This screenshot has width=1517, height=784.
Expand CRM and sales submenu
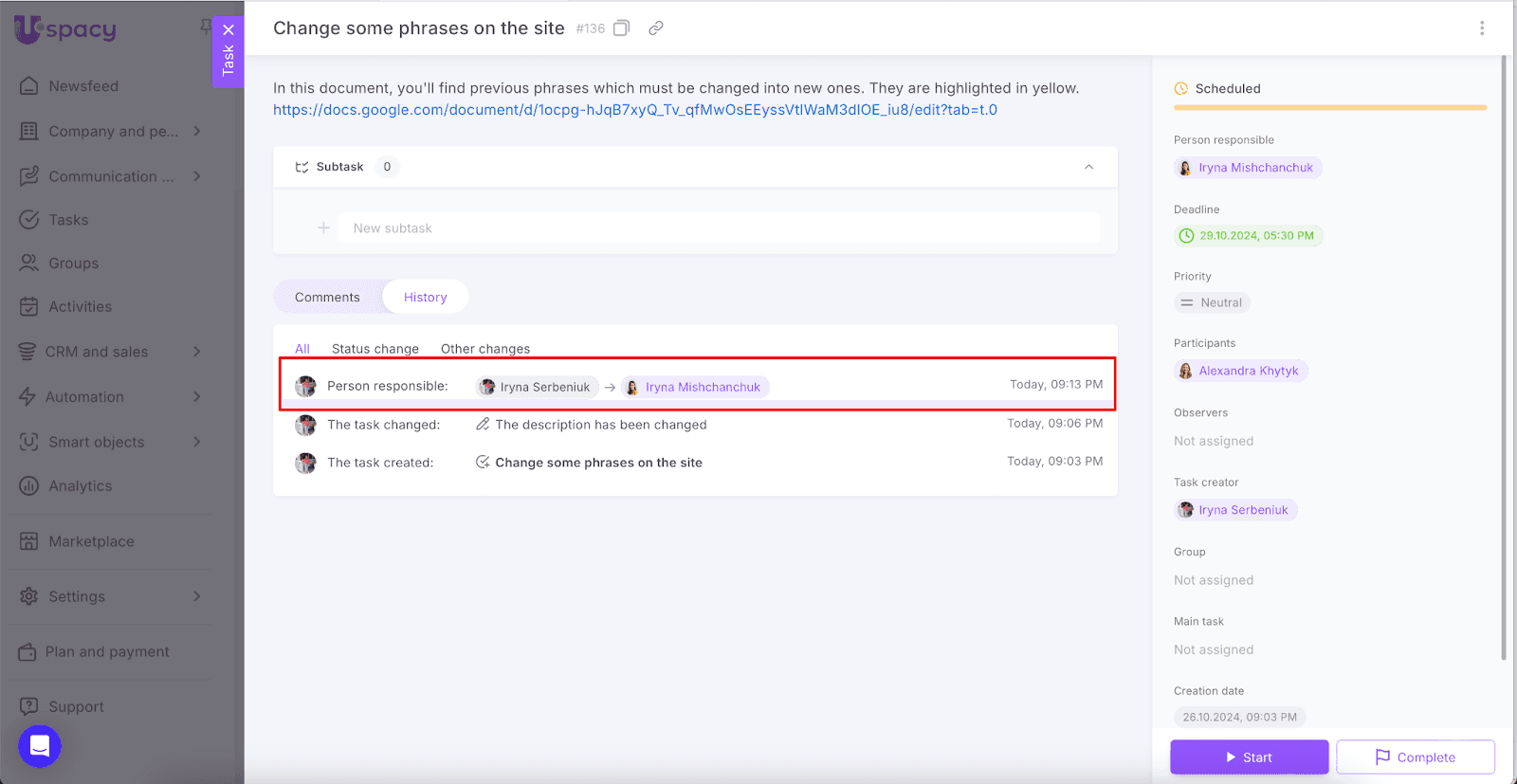(x=197, y=352)
